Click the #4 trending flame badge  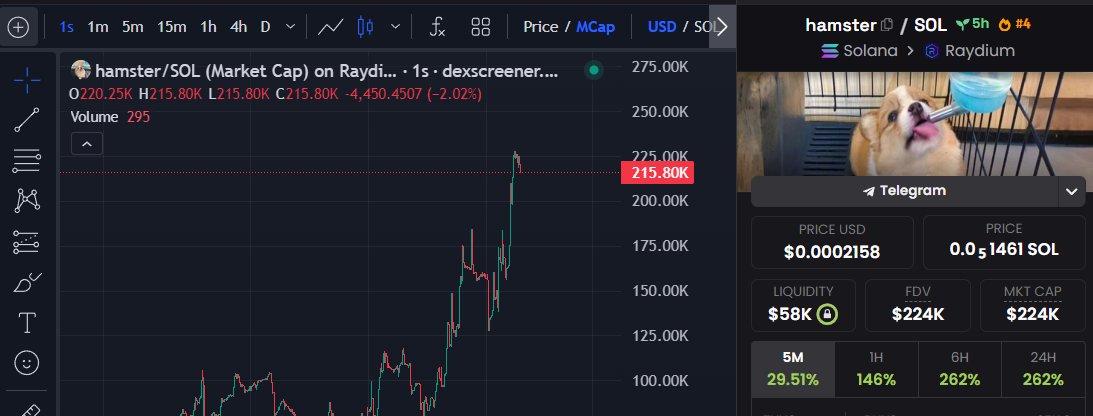(1014, 24)
